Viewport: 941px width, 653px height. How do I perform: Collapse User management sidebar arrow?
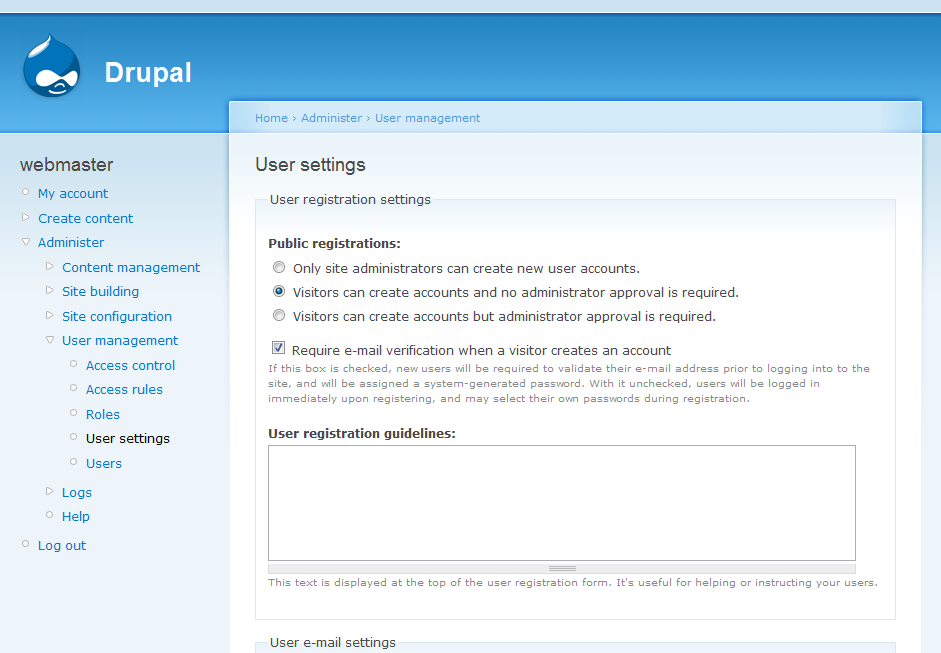click(x=50, y=340)
